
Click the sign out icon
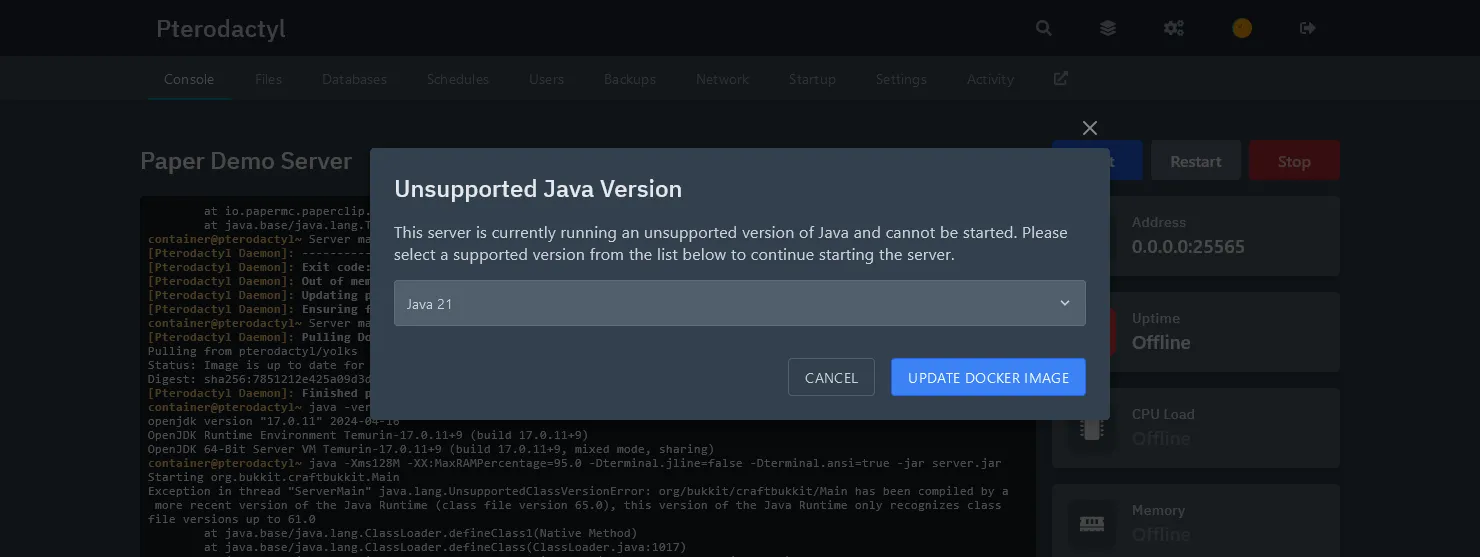tap(1307, 28)
